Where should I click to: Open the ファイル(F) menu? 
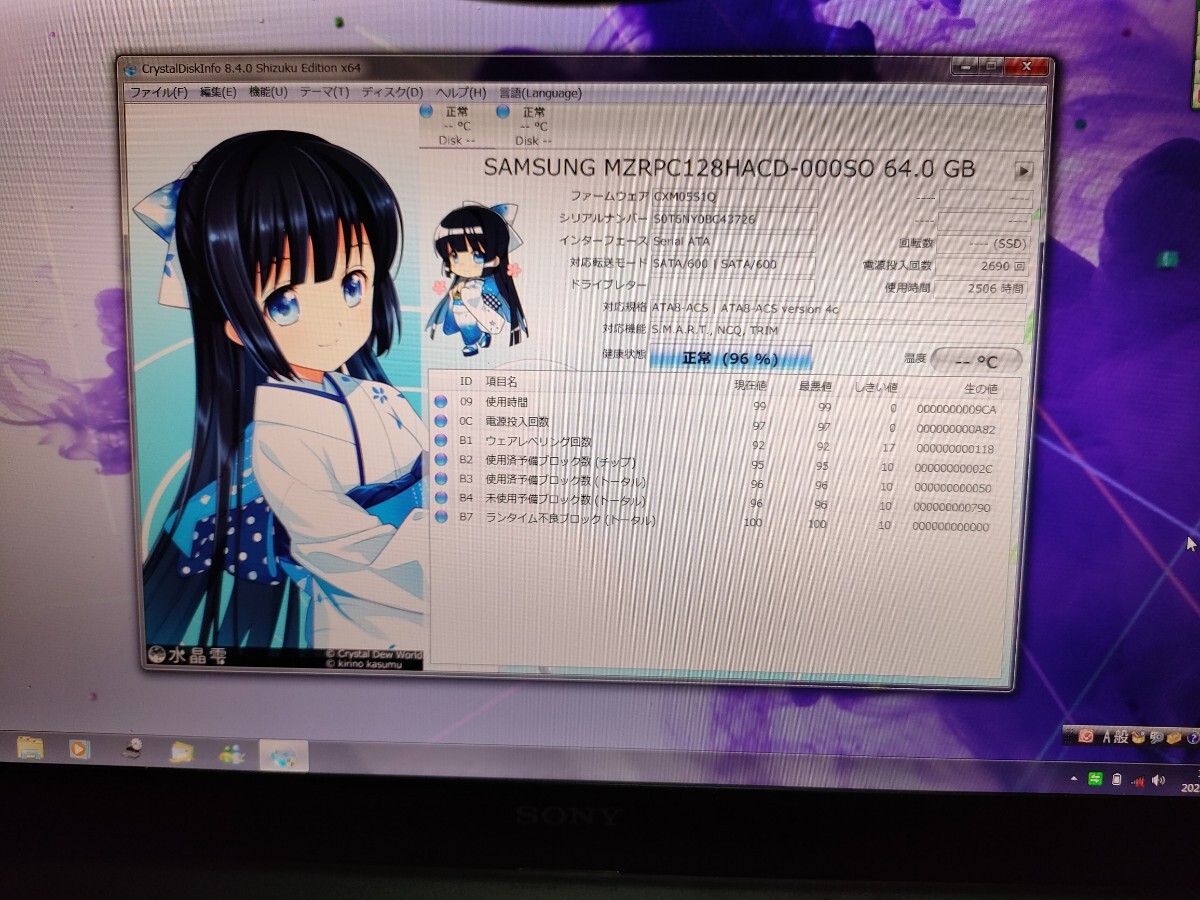click(157, 92)
